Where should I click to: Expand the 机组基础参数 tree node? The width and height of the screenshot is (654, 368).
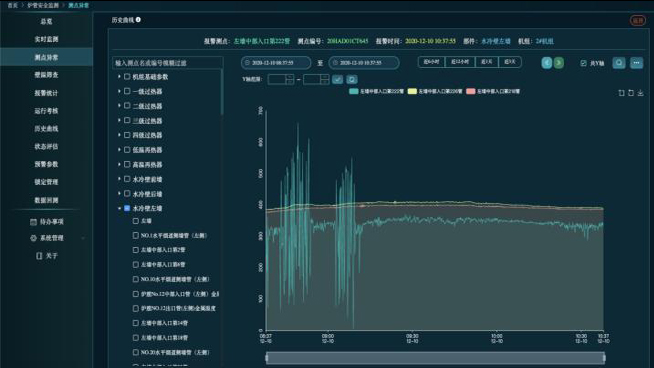pos(119,77)
